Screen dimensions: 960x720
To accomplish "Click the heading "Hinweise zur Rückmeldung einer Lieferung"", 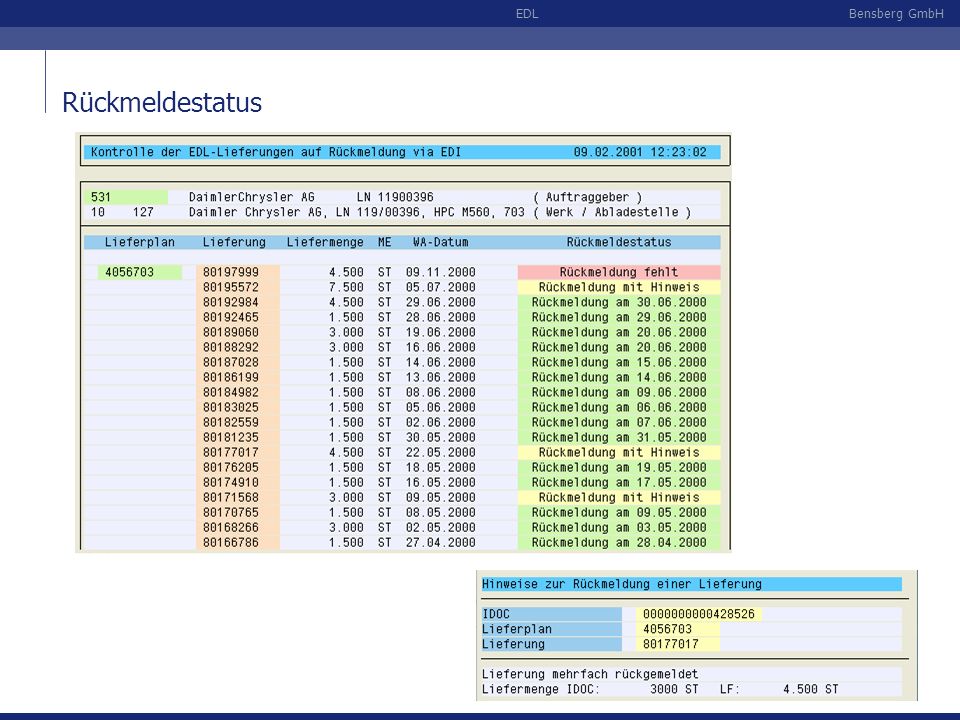I will (621, 584).
